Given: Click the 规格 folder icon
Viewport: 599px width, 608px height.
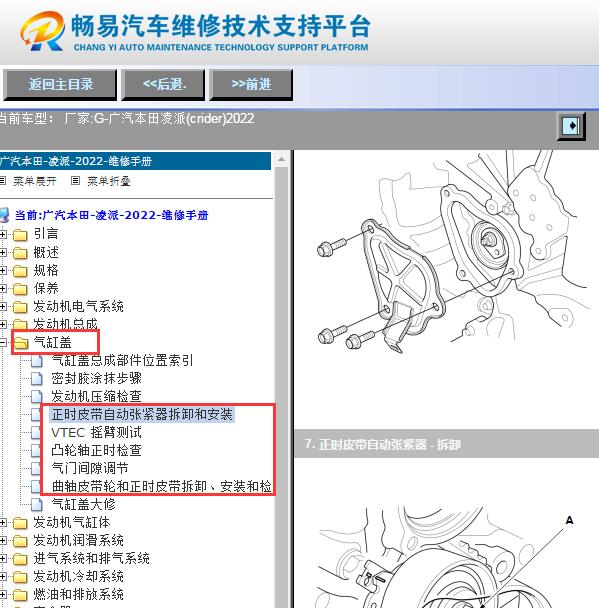Looking at the screenshot, I should tap(20, 271).
